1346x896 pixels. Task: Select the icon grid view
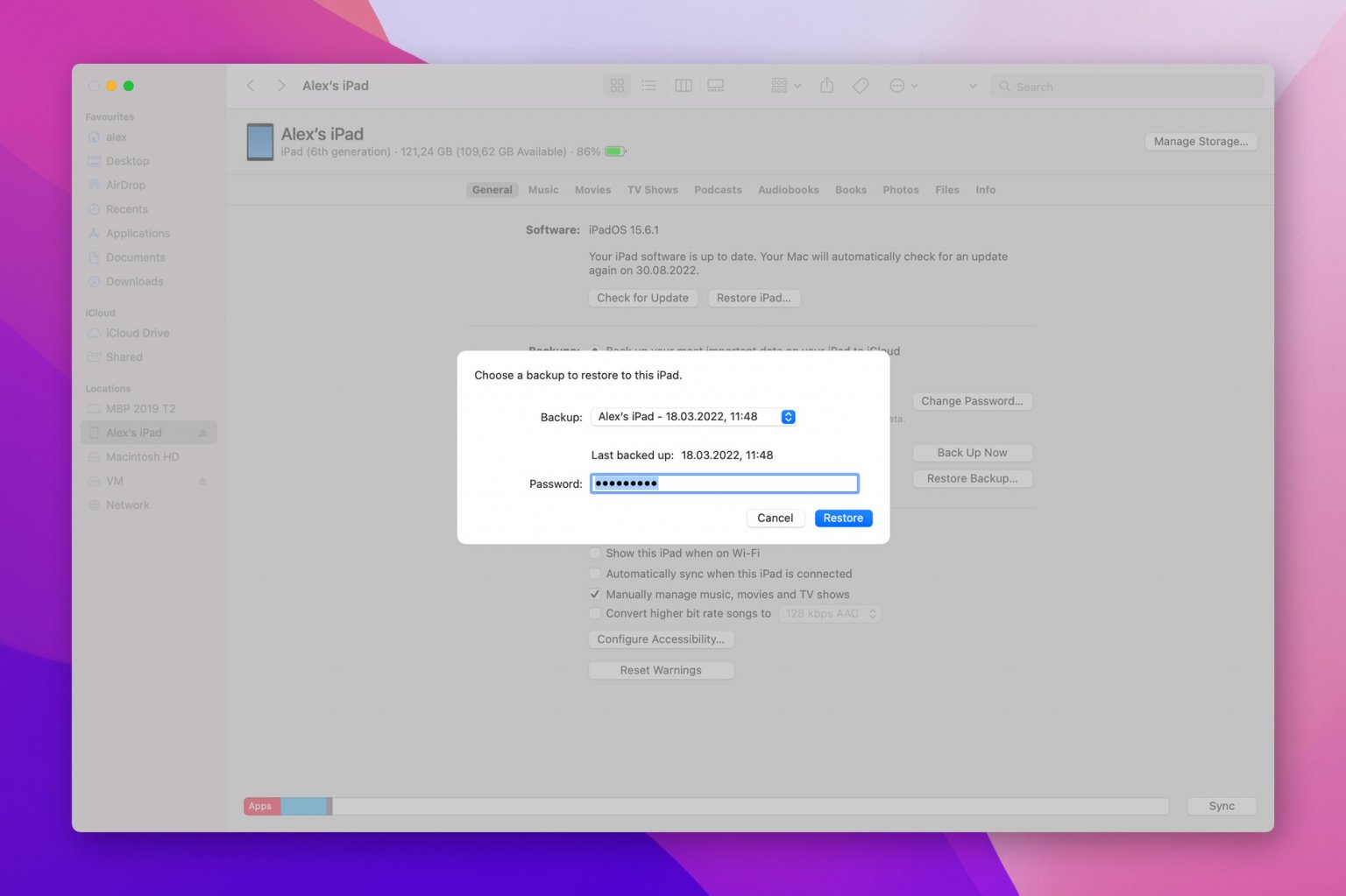617,85
